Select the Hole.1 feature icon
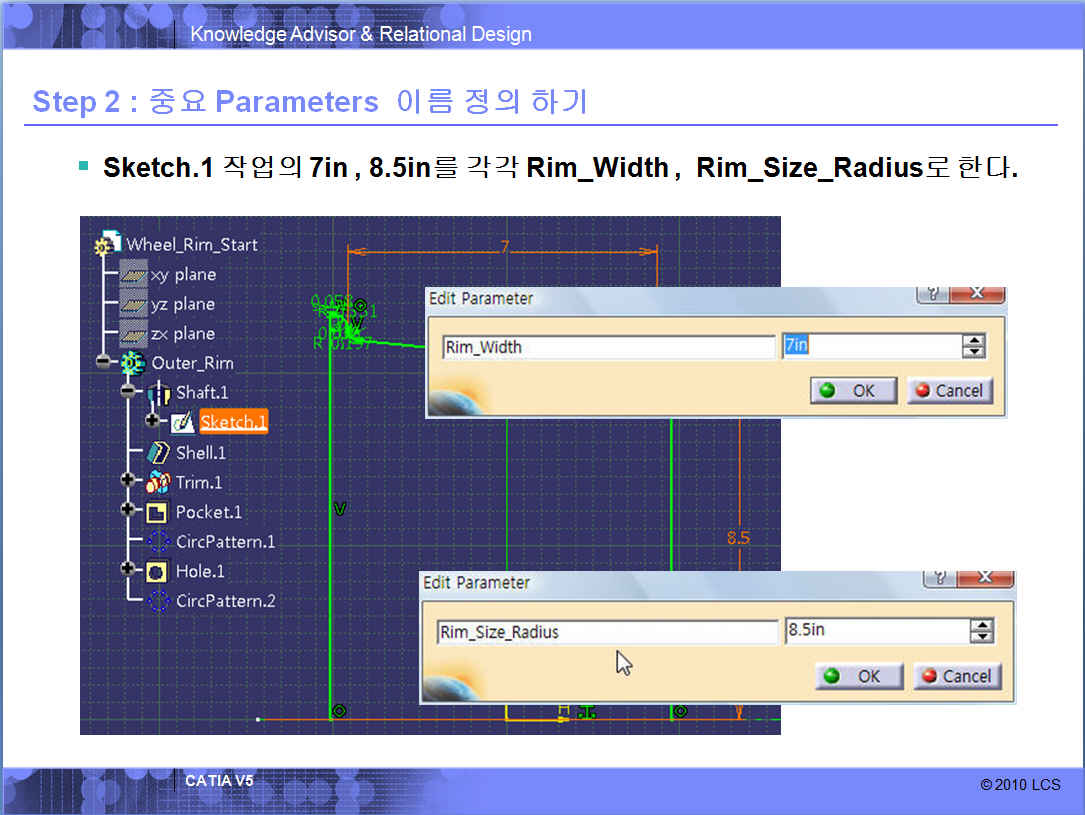The height and width of the screenshot is (815, 1085). pyautogui.click(x=157, y=571)
